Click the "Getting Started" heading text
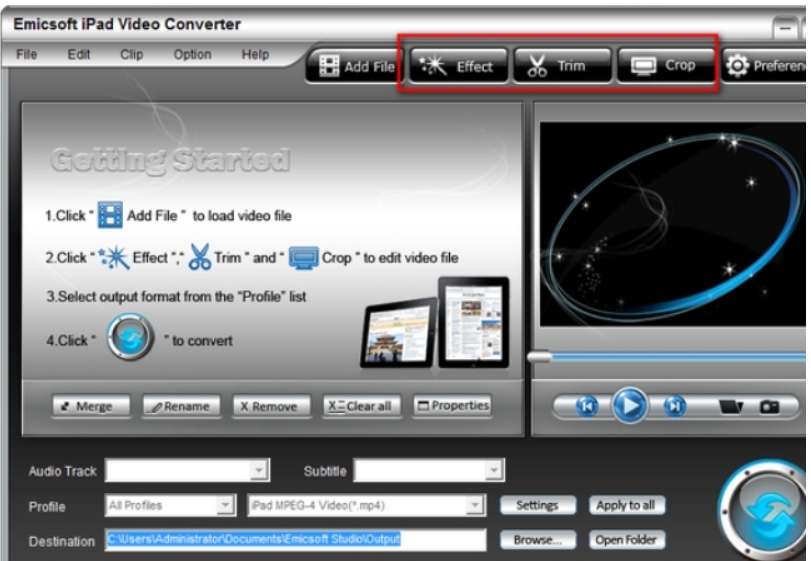Screen dimensions: 811x561 click(x=170, y=160)
